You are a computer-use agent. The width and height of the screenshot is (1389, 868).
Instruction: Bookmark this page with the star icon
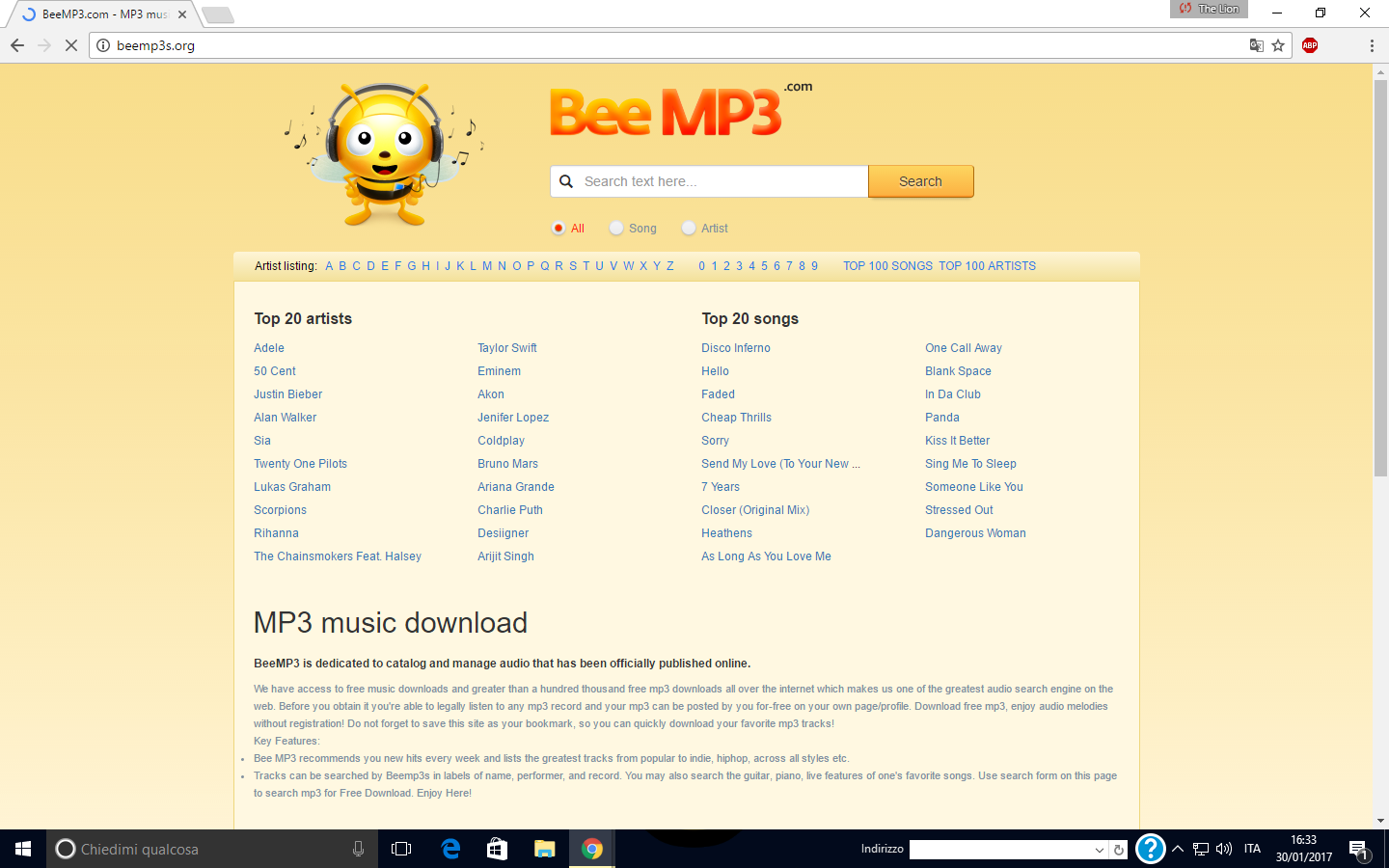coord(1278,45)
